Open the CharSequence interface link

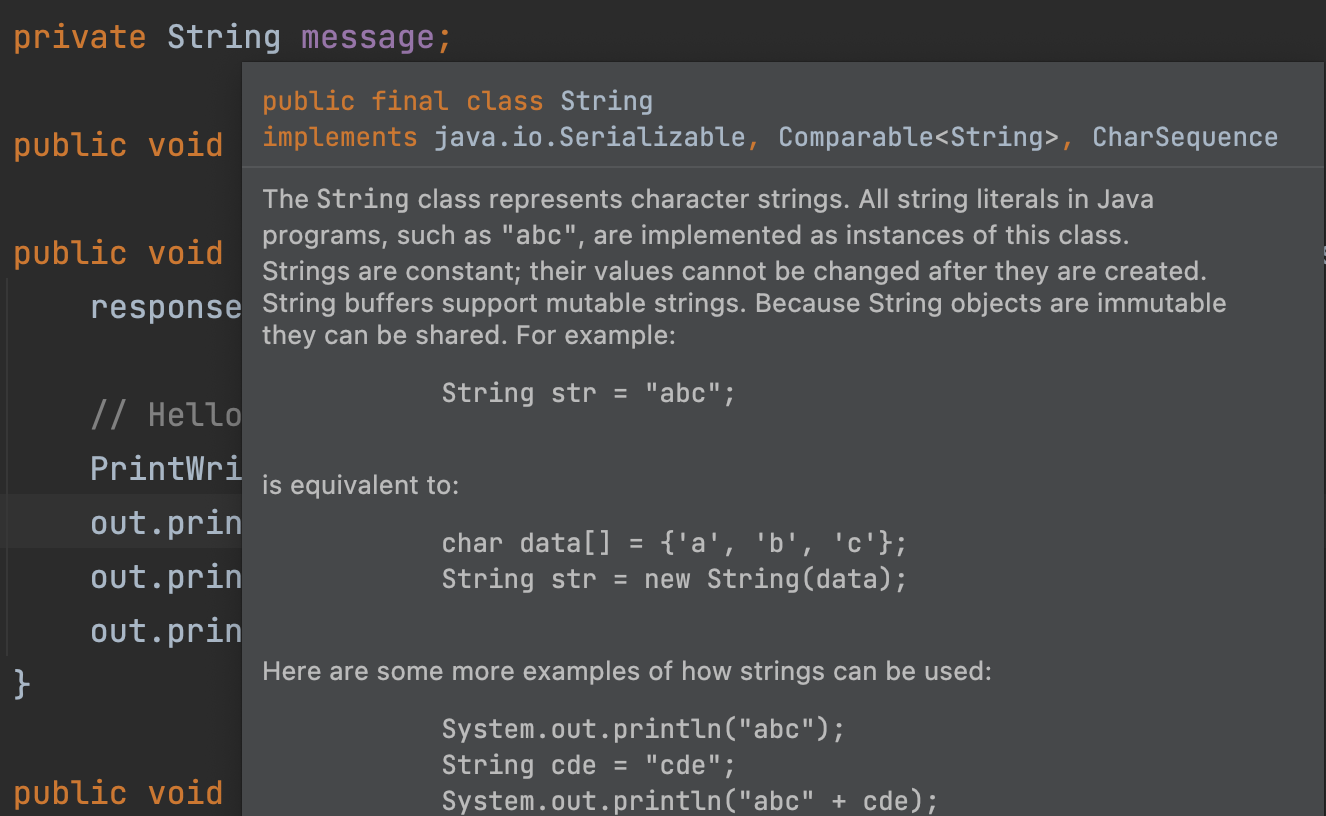[x=1184, y=137]
